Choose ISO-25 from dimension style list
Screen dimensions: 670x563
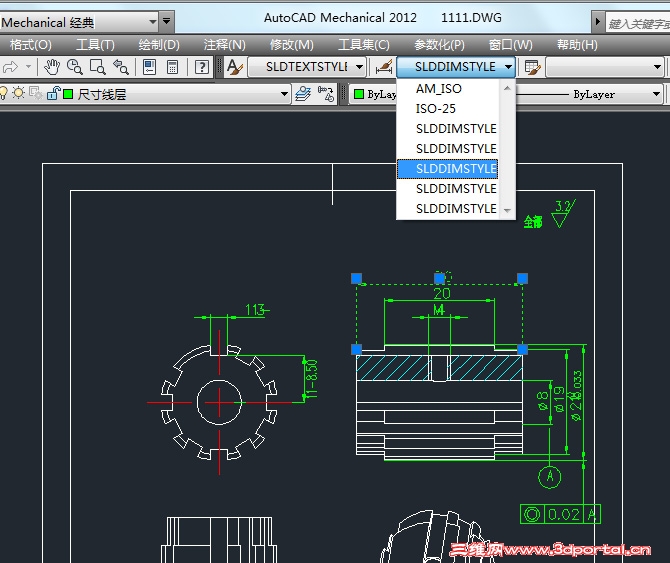(x=448, y=108)
